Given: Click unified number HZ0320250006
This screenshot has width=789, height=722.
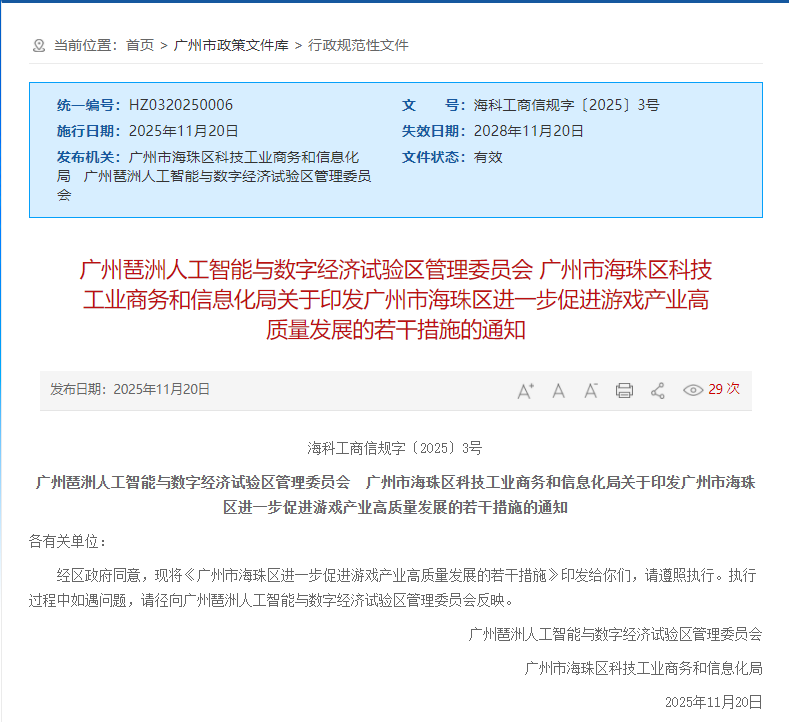Looking at the screenshot, I should pos(181,105).
